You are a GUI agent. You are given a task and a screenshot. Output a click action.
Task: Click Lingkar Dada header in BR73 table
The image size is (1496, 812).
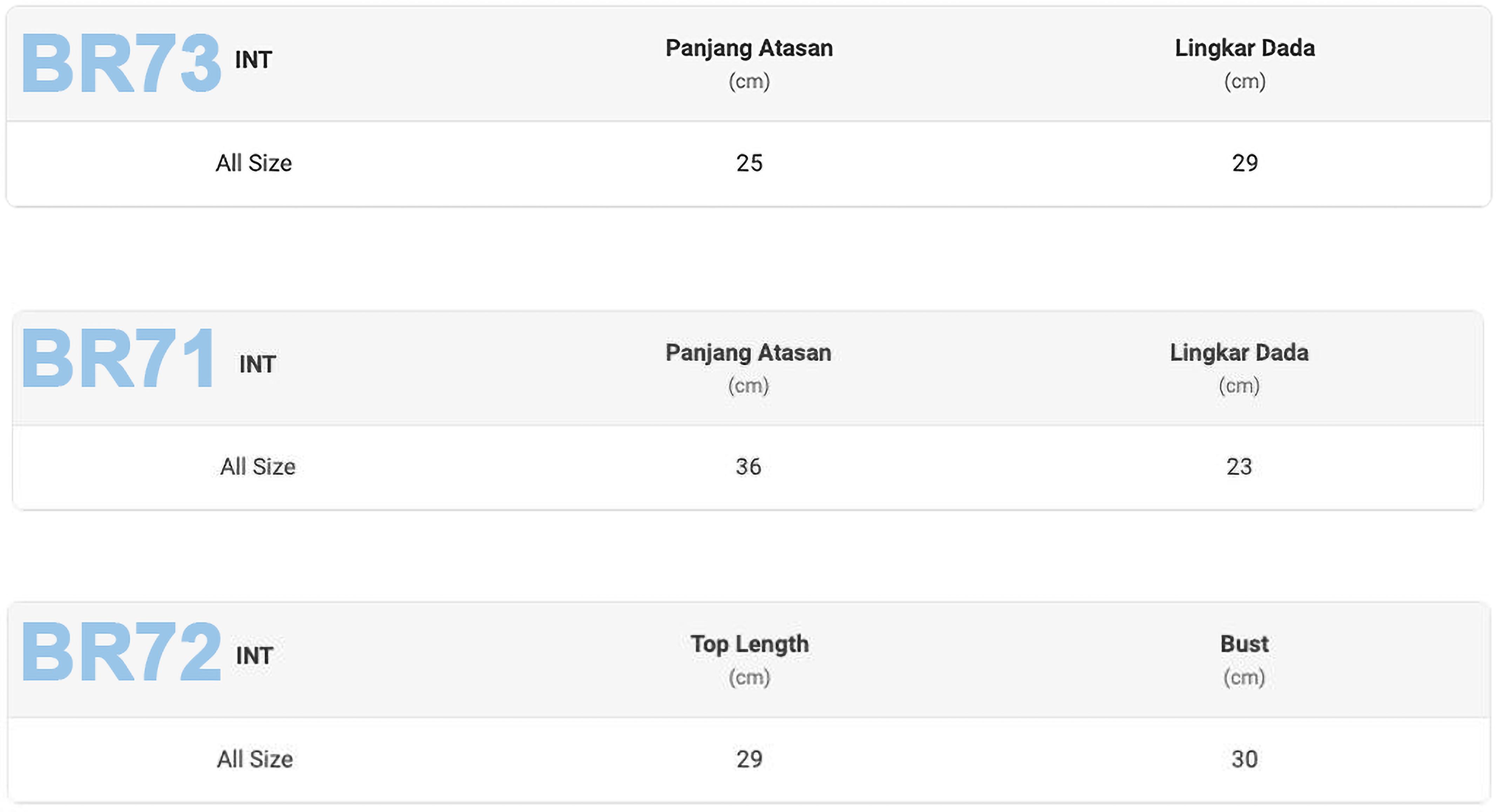pos(1245,48)
